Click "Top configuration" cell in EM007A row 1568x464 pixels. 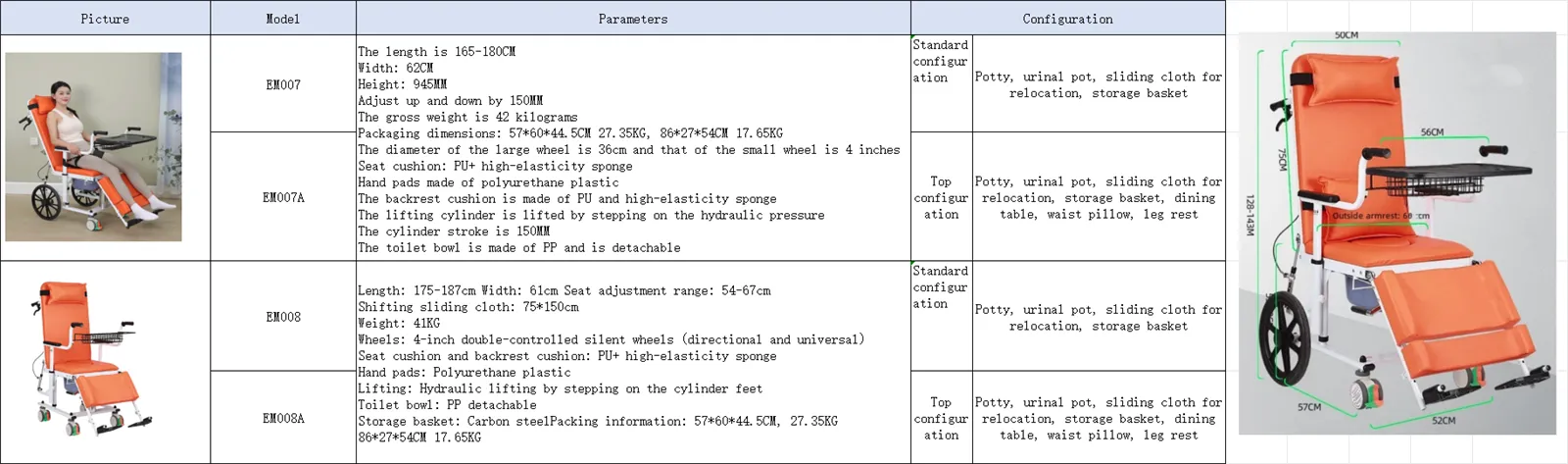pos(941,197)
